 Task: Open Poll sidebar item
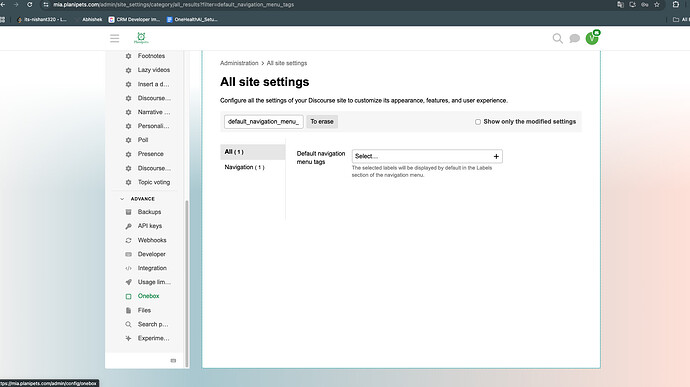(143, 140)
